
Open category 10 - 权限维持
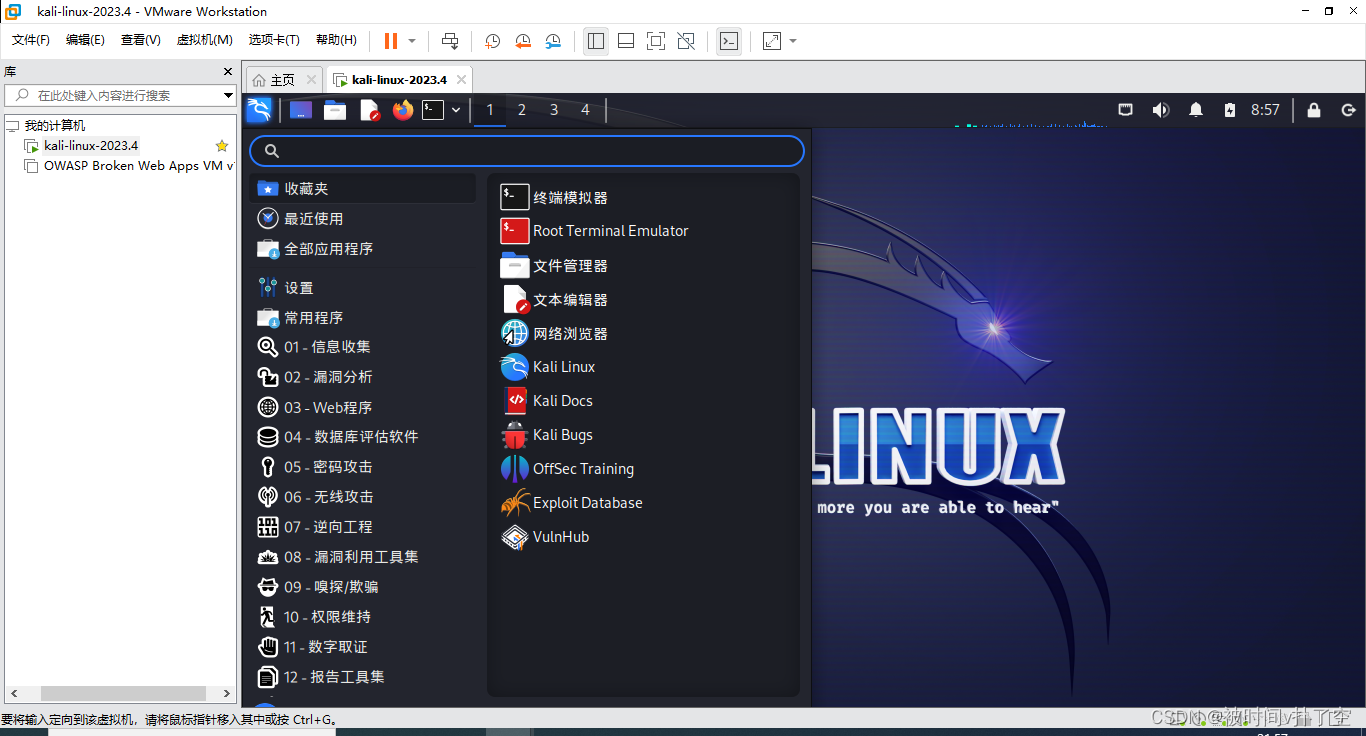[x=364, y=617]
